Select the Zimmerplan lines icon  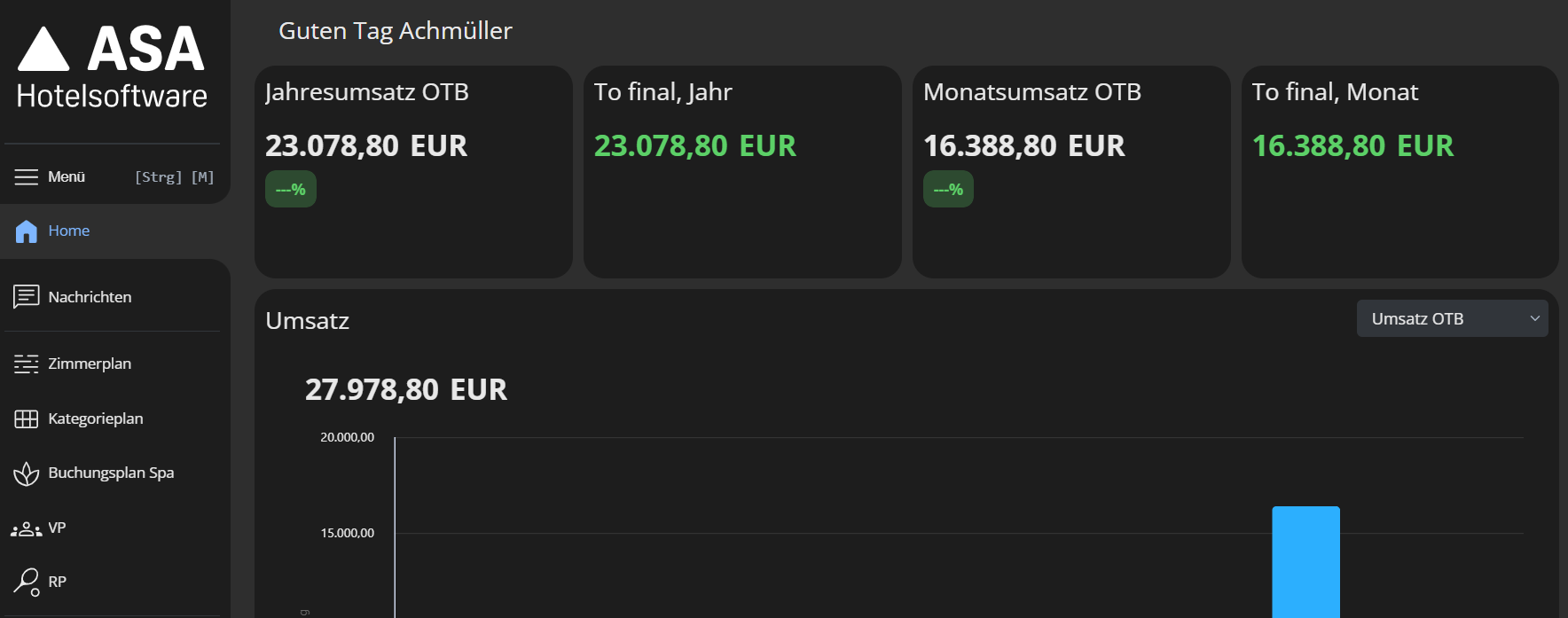26,364
